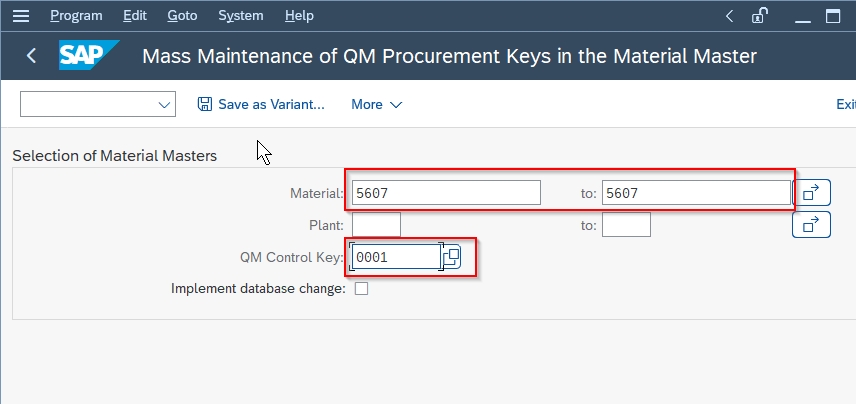Click Save as Variant button
856x404 pixels.
tap(261, 104)
